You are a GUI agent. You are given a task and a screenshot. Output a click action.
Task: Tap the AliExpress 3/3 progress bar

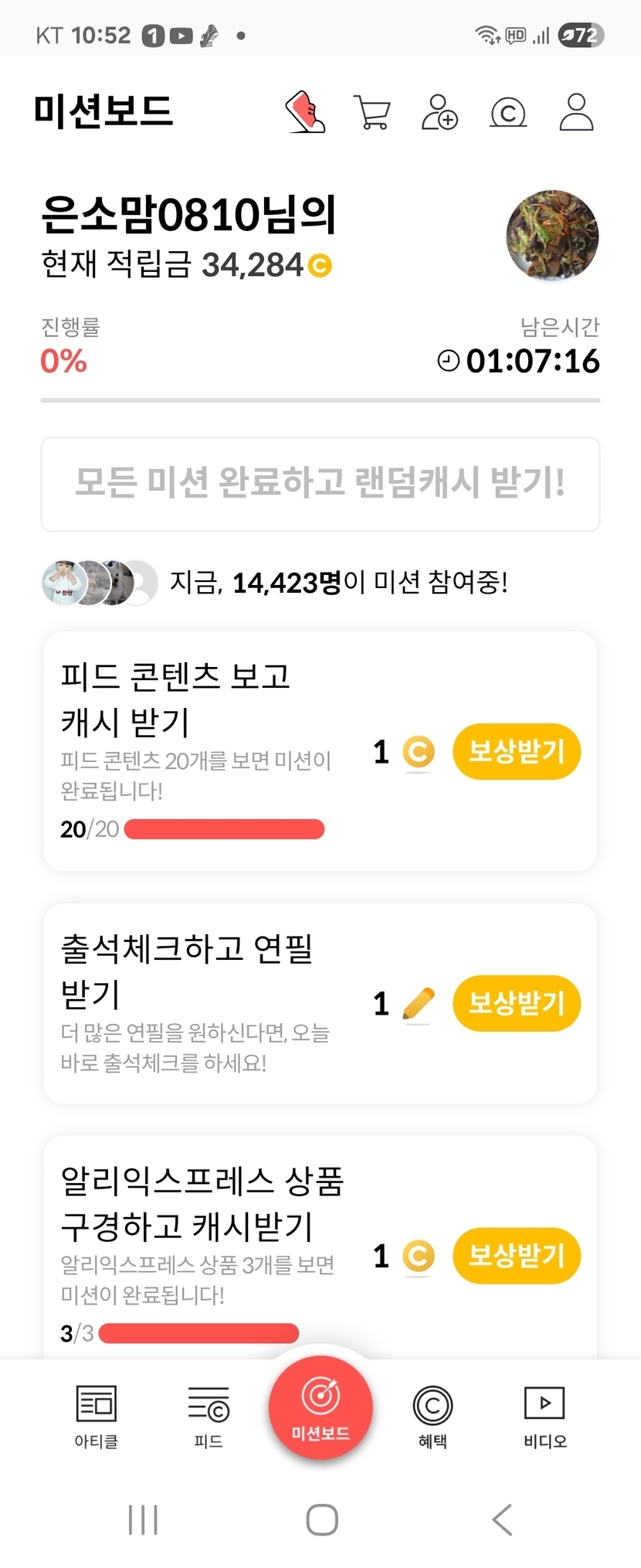pos(198,1333)
